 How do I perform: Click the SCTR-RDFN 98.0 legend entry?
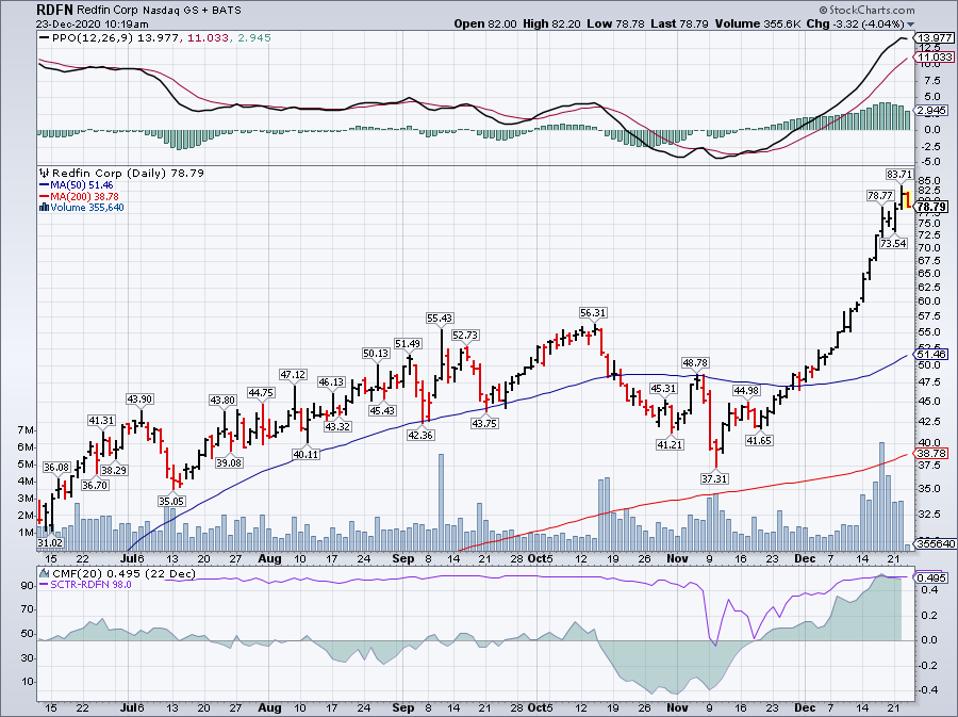pos(91,584)
